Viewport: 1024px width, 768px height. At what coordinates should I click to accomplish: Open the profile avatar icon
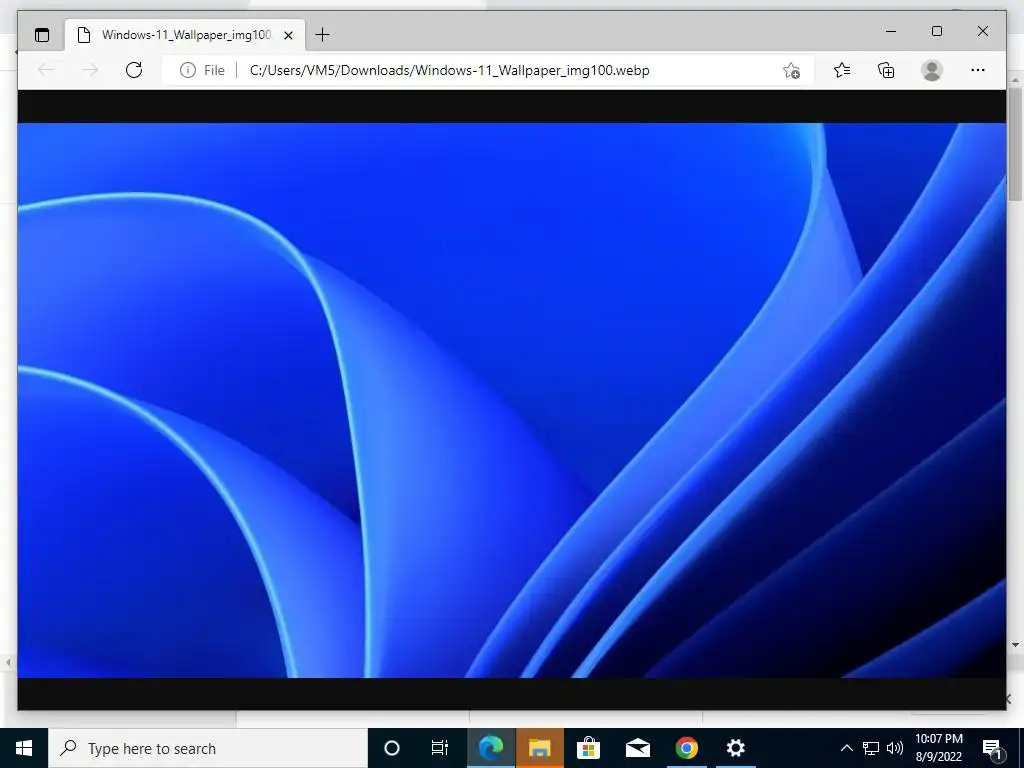click(x=932, y=70)
